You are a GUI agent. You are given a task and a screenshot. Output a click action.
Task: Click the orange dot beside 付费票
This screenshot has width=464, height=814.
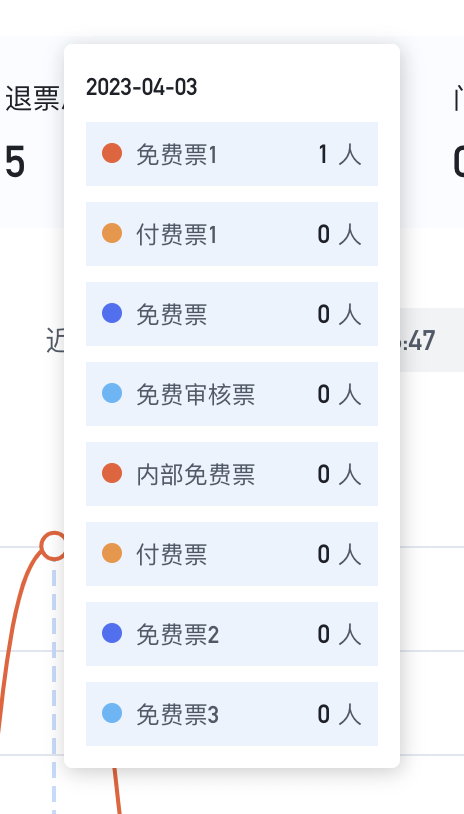click(x=112, y=553)
